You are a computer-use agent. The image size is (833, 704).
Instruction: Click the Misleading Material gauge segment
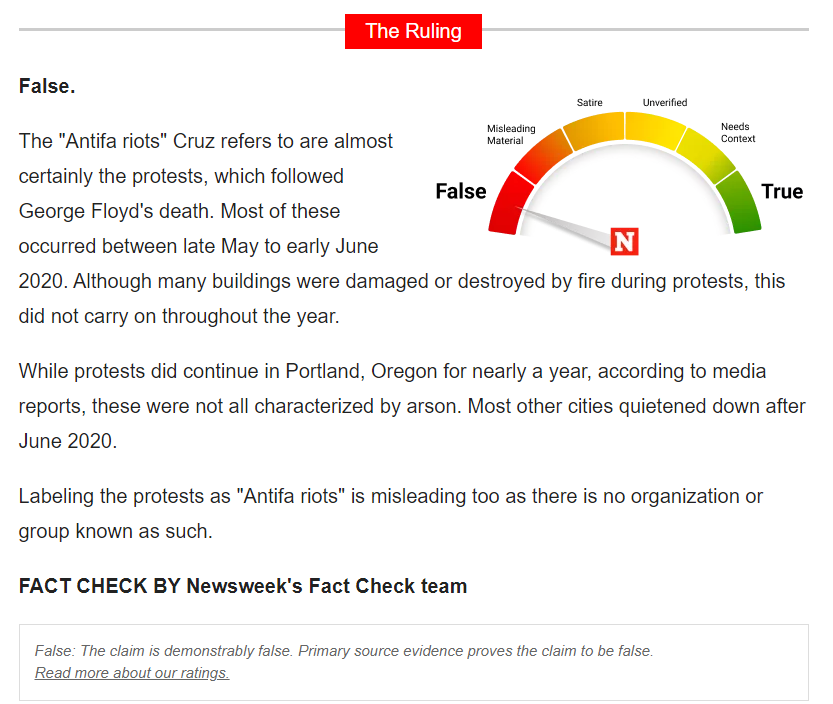point(543,156)
